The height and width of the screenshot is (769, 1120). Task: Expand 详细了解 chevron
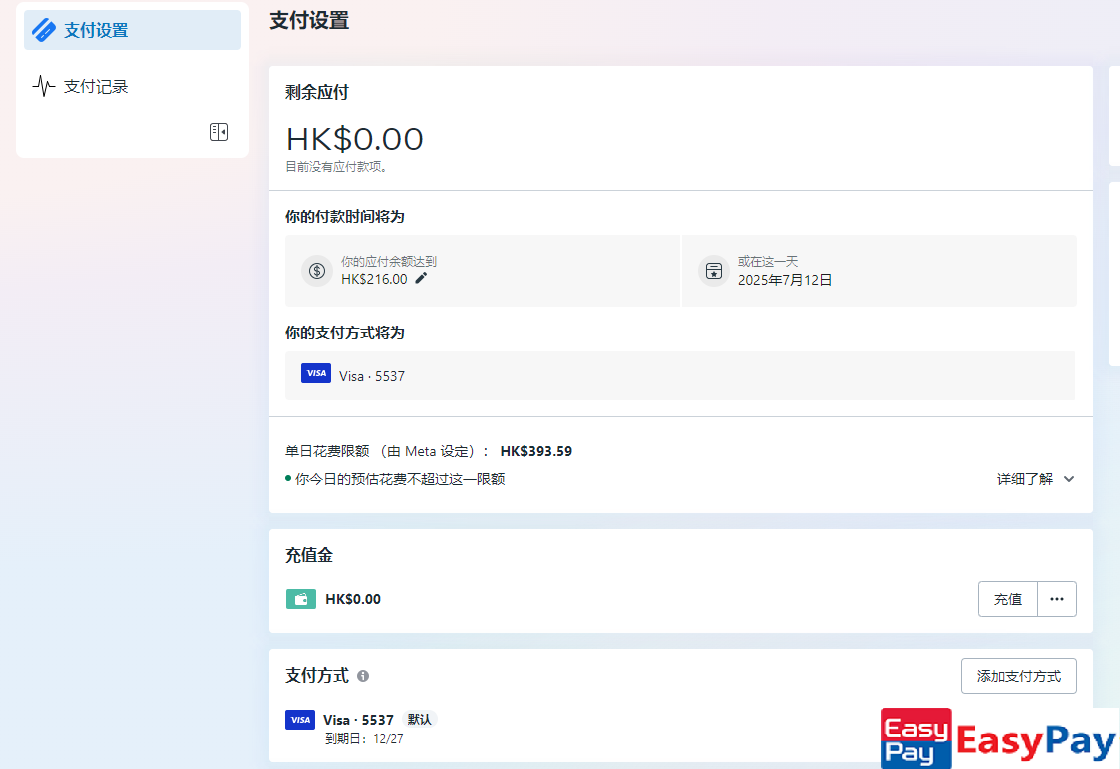[1069, 479]
